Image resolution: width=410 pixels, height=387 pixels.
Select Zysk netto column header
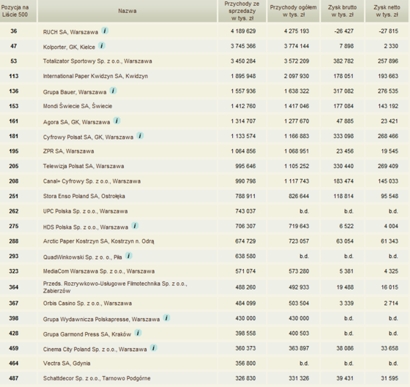[387, 11]
